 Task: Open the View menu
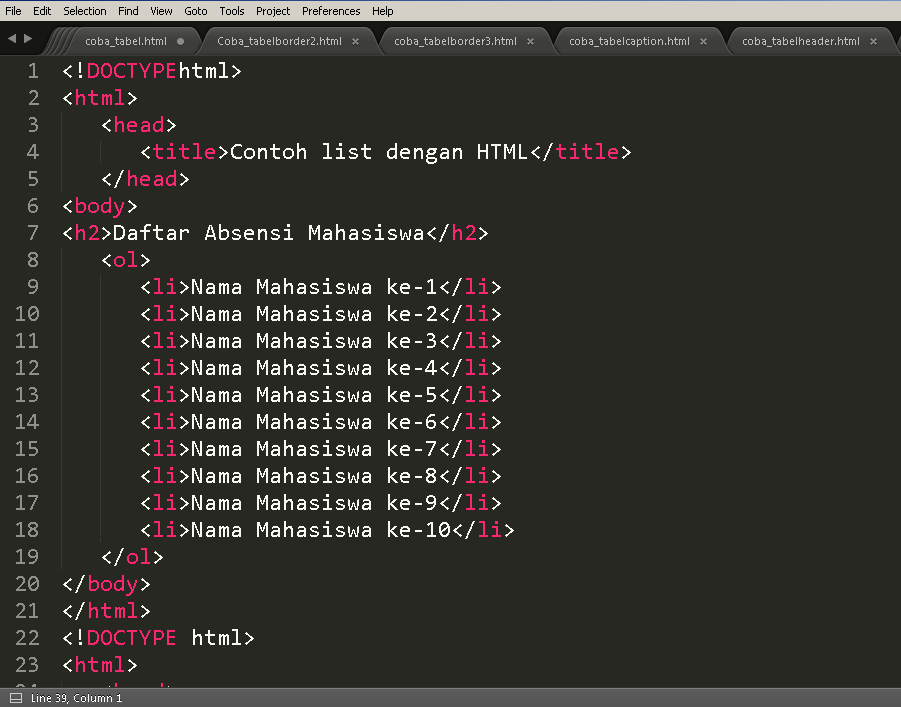[161, 11]
